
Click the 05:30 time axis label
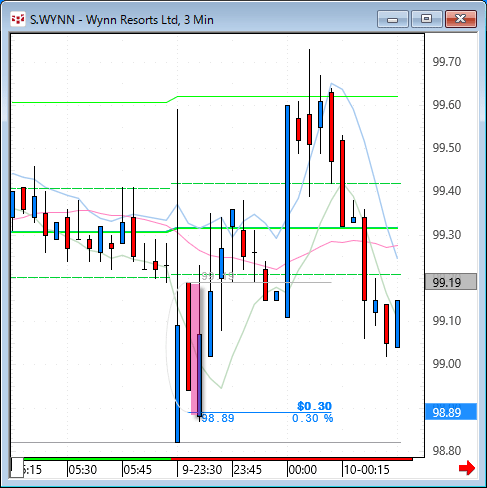point(83,470)
